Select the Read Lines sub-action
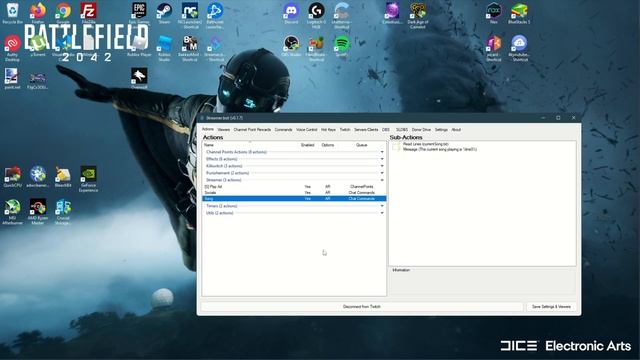640x360 pixels. pyautogui.click(x=426, y=144)
